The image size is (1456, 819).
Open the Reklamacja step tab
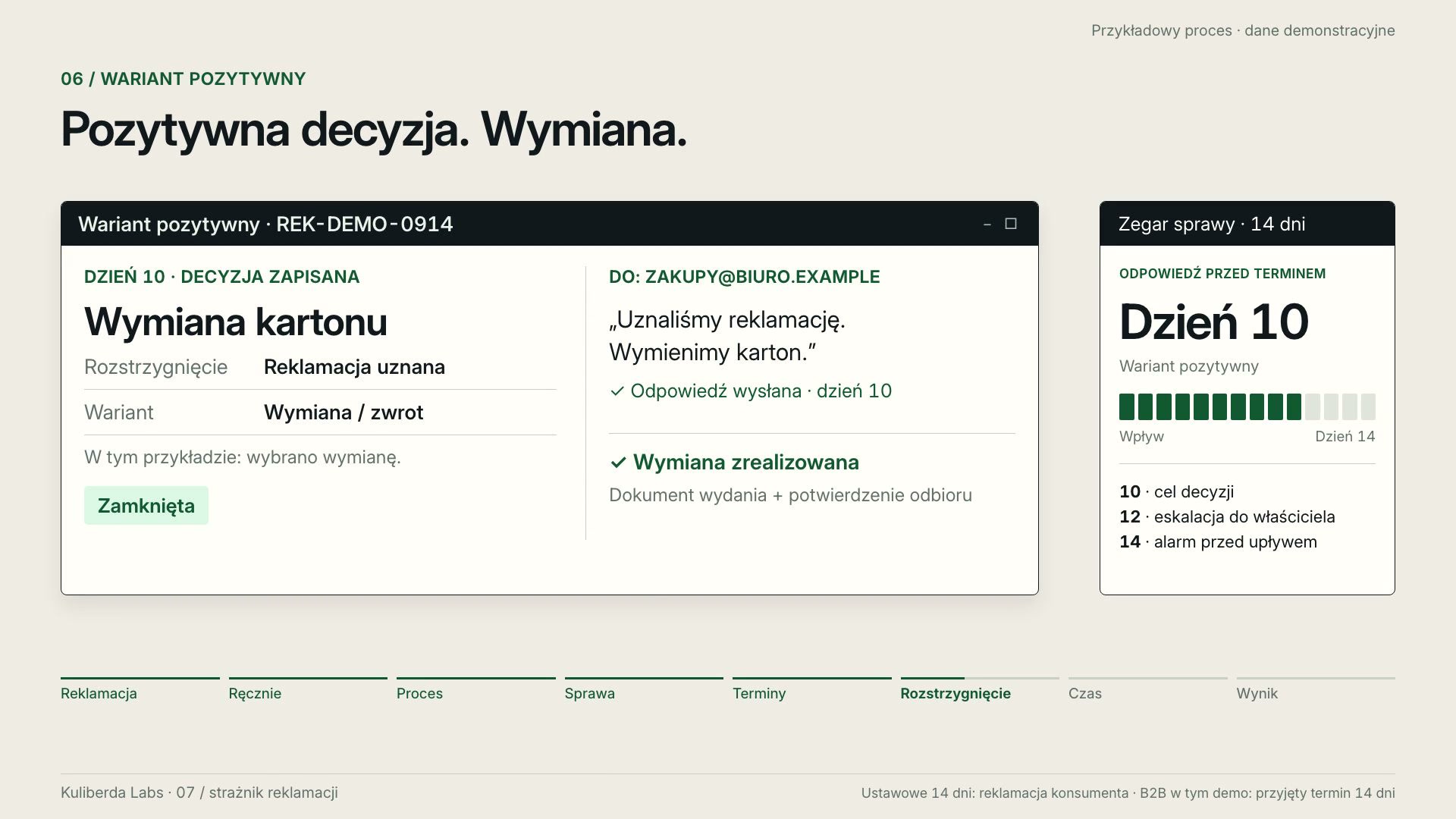click(x=140, y=690)
